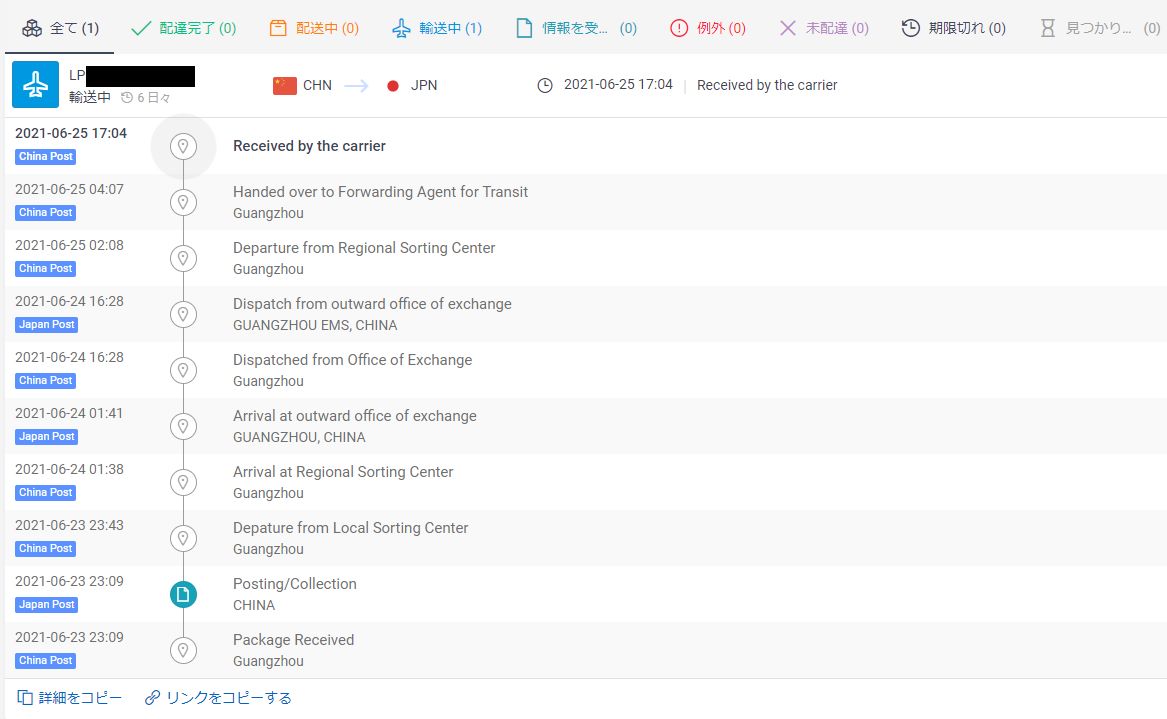
Task: Open the 配送中 (0) tab
Action: tap(314, 28)
